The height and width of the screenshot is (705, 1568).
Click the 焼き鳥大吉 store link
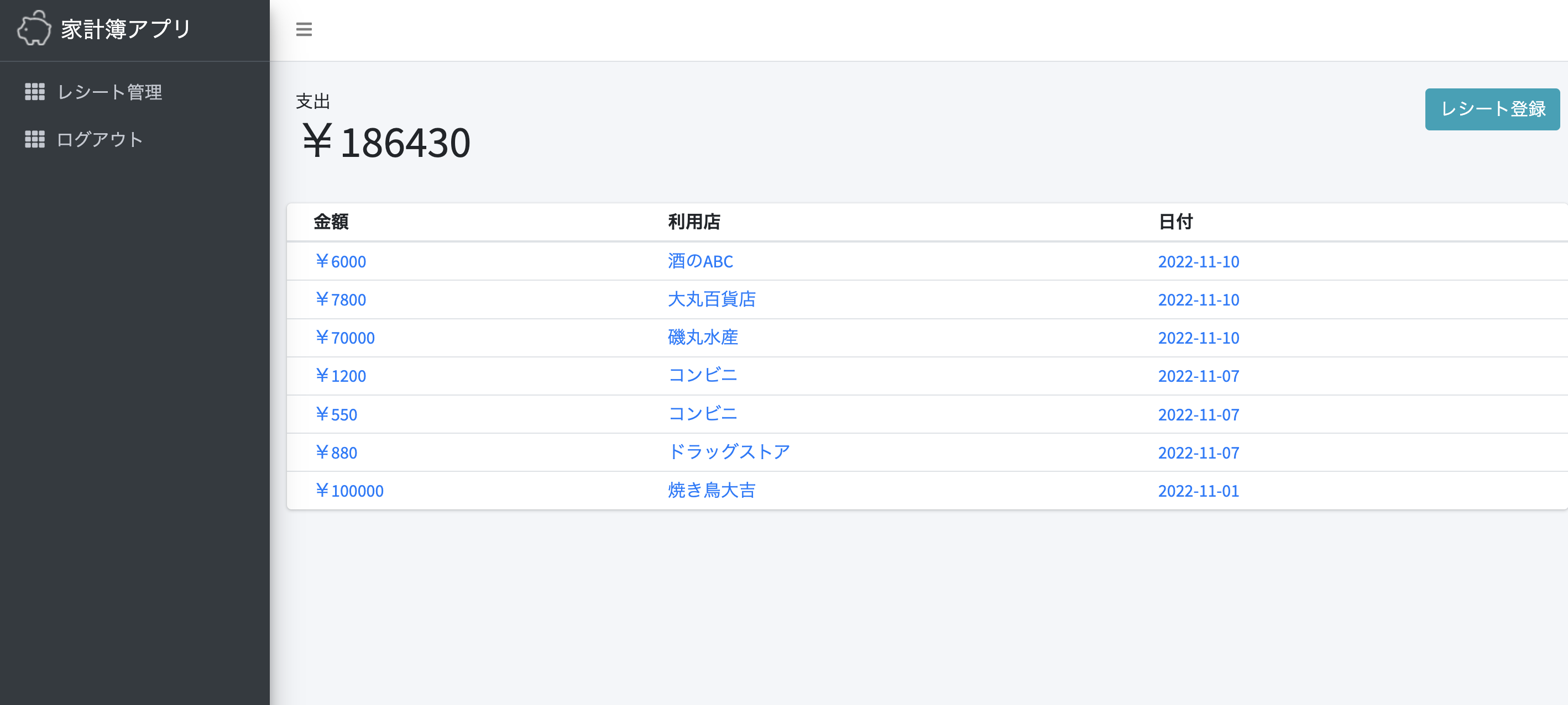coord(711,490)
